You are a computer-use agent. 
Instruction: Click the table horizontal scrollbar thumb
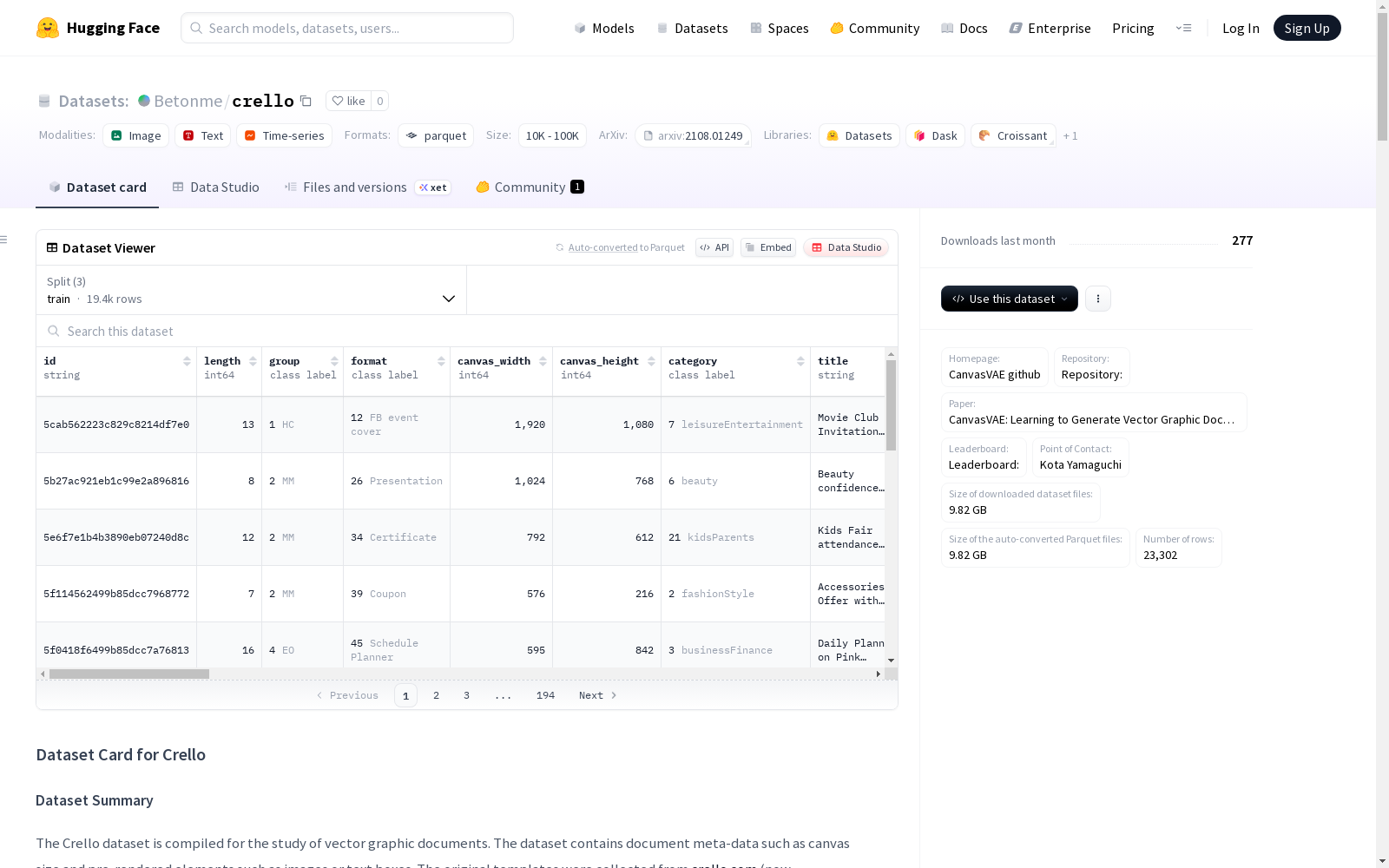click(129, 674)
